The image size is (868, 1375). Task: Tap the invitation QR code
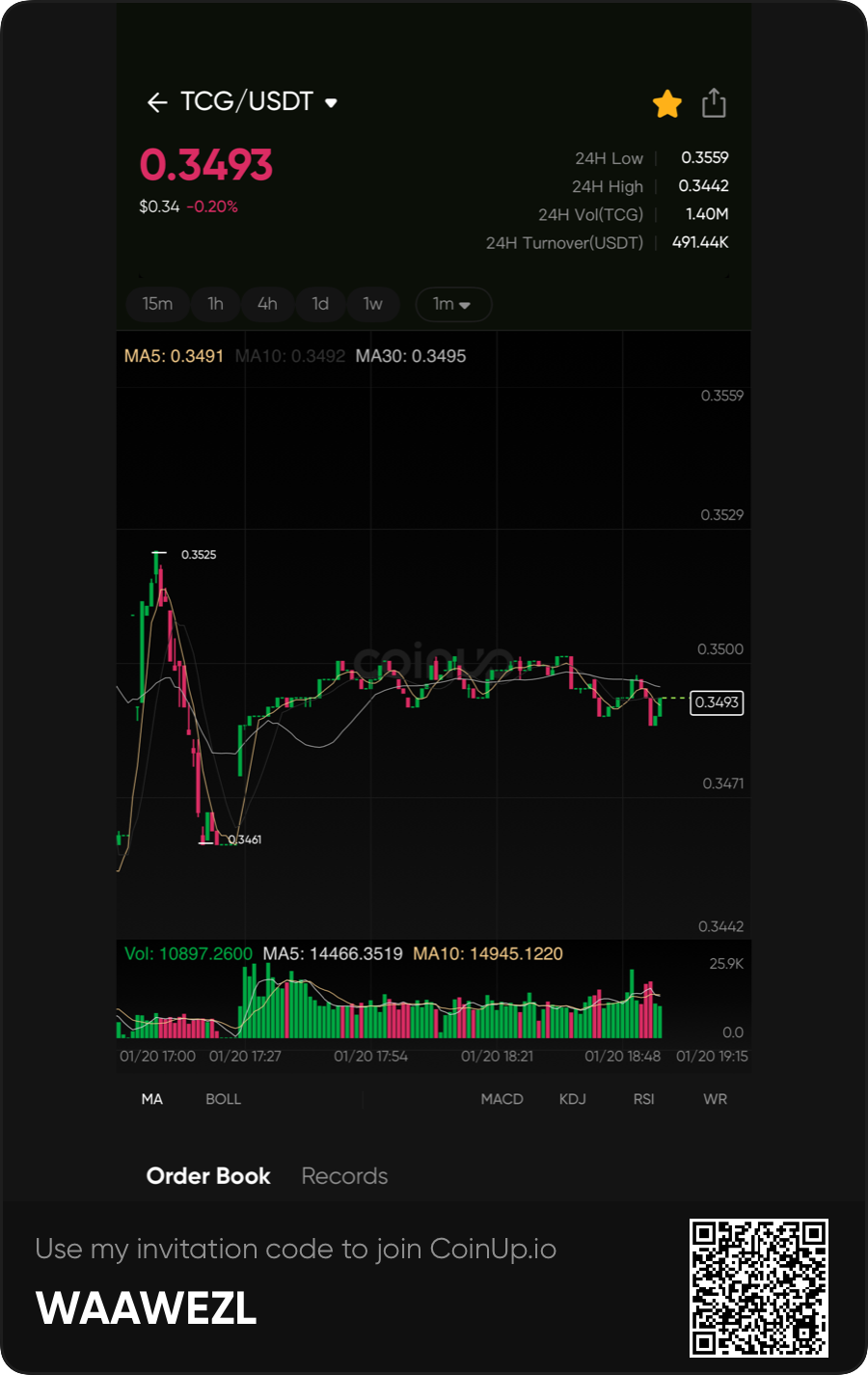[x=758, y=1288]
